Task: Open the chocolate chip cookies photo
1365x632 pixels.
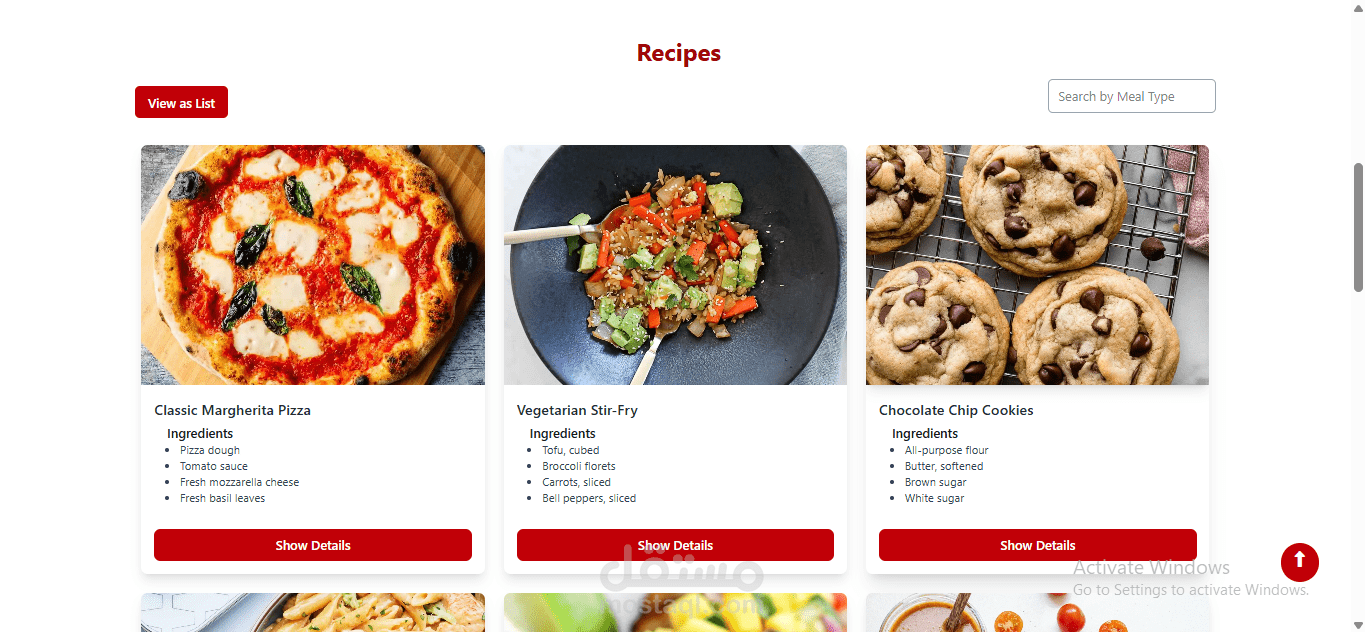Action: [x=1038, y=265]
